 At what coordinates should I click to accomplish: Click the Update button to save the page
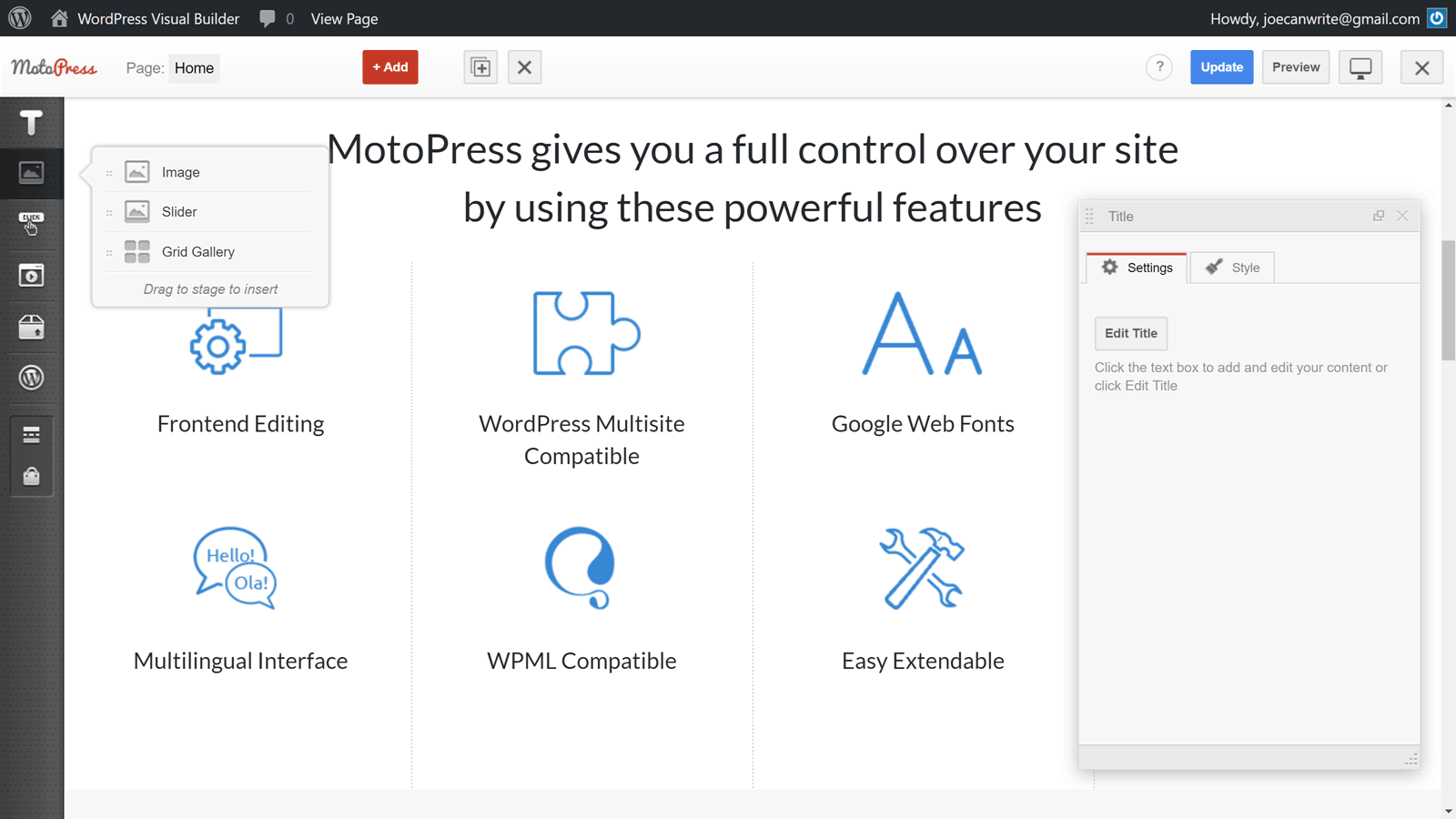coord(1221,66)
